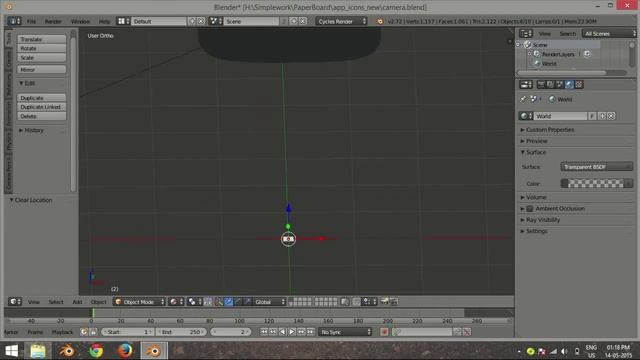
Task: Click the Blender logo in the info header
Action: pos(380,21)
